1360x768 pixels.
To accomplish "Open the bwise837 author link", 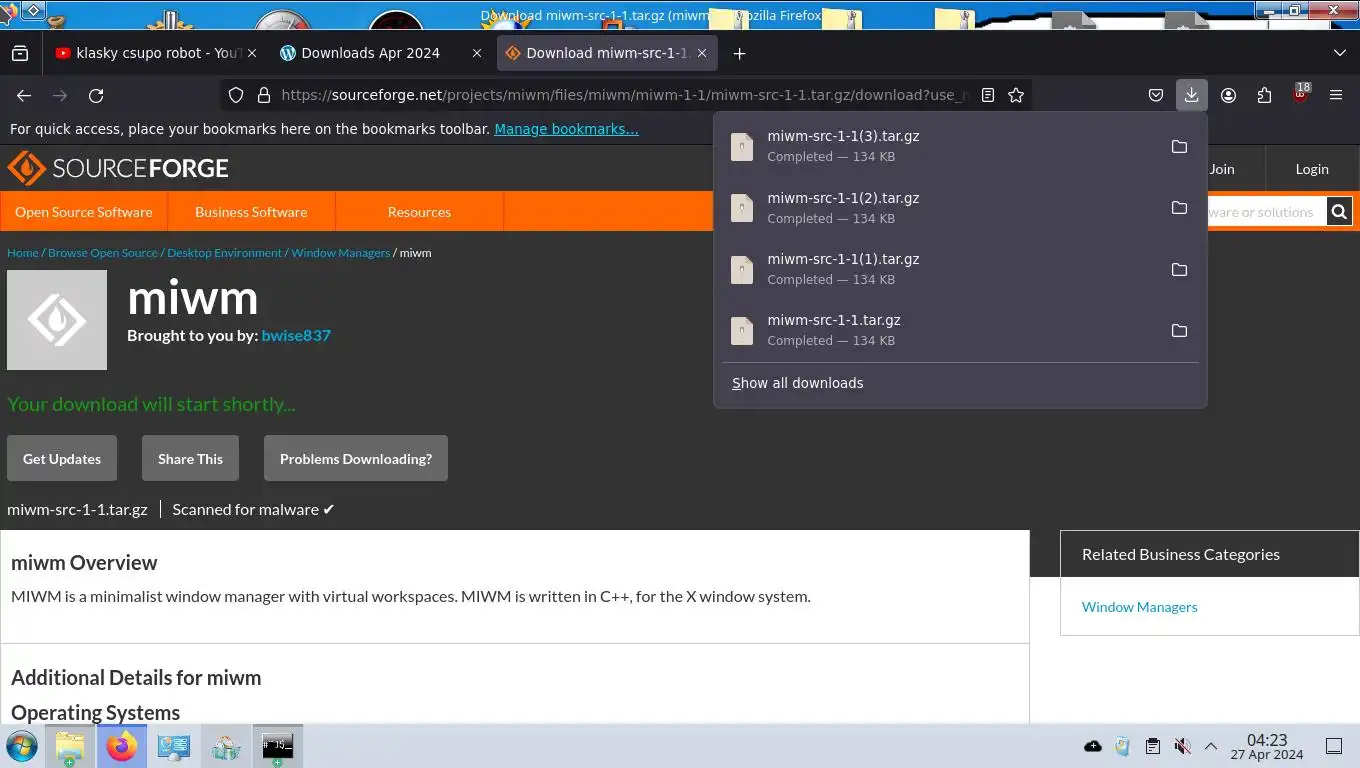I will click(296, 335).
